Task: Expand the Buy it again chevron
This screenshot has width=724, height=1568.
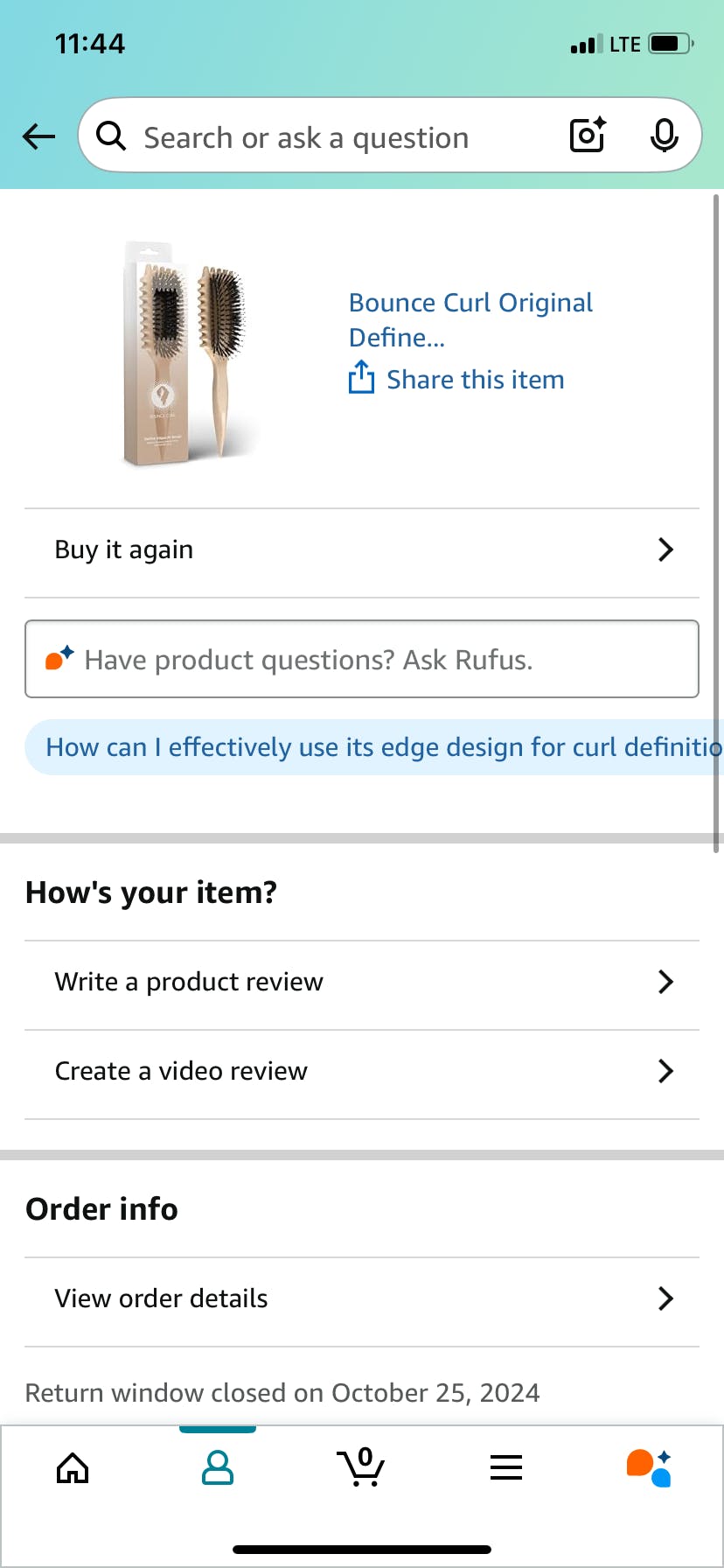Action: 665,549
